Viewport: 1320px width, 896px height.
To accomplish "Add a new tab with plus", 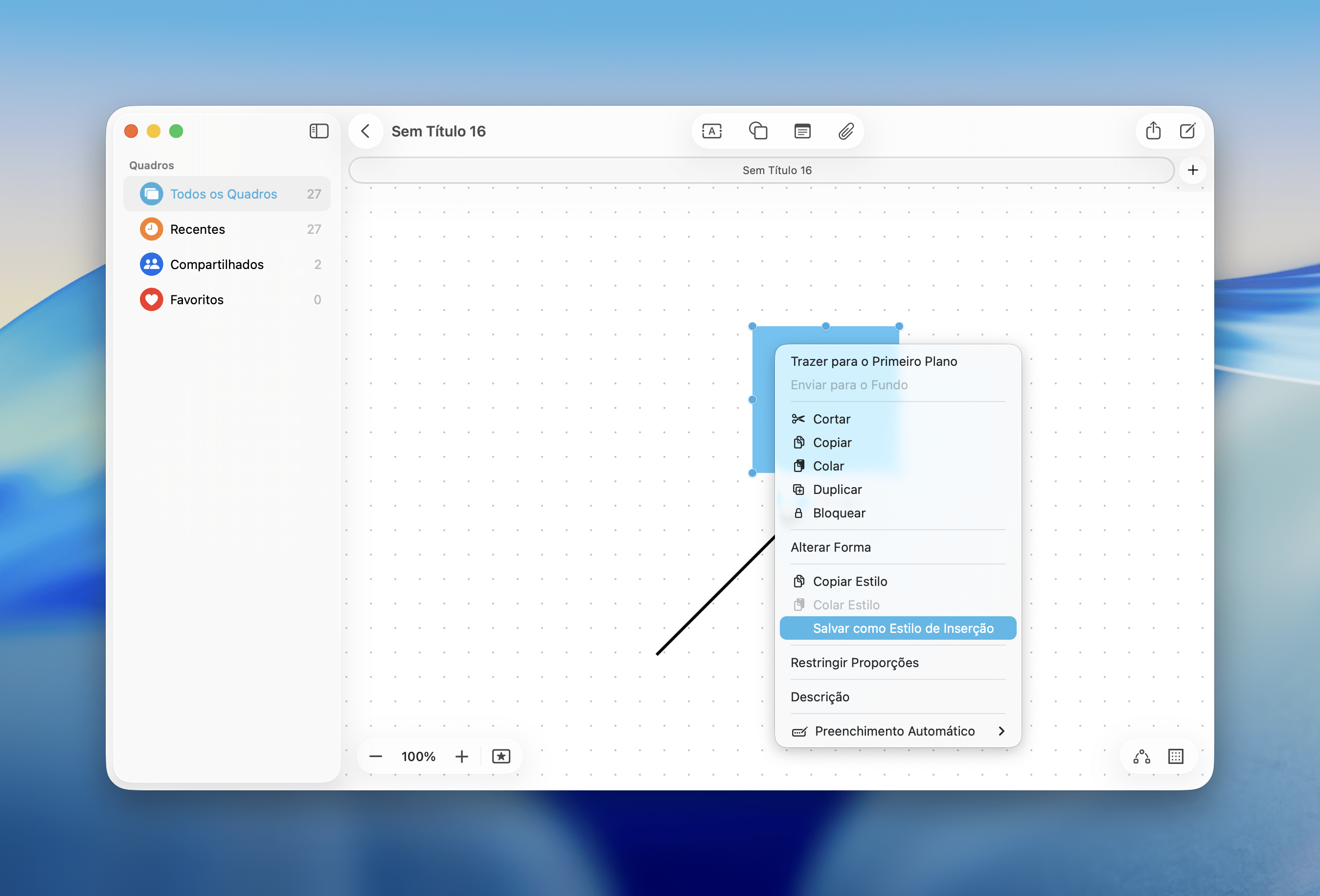I will 1193,170.
